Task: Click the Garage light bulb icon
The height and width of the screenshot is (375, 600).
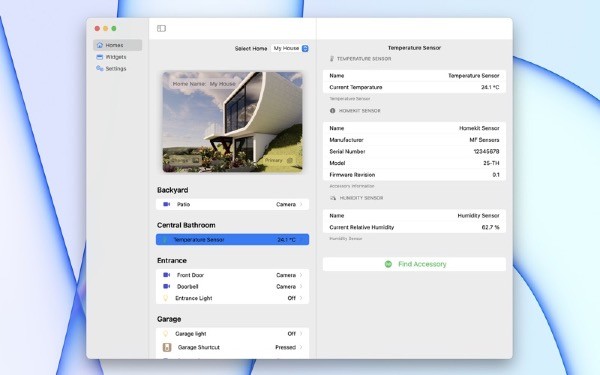Action: [x=166, y=334]
